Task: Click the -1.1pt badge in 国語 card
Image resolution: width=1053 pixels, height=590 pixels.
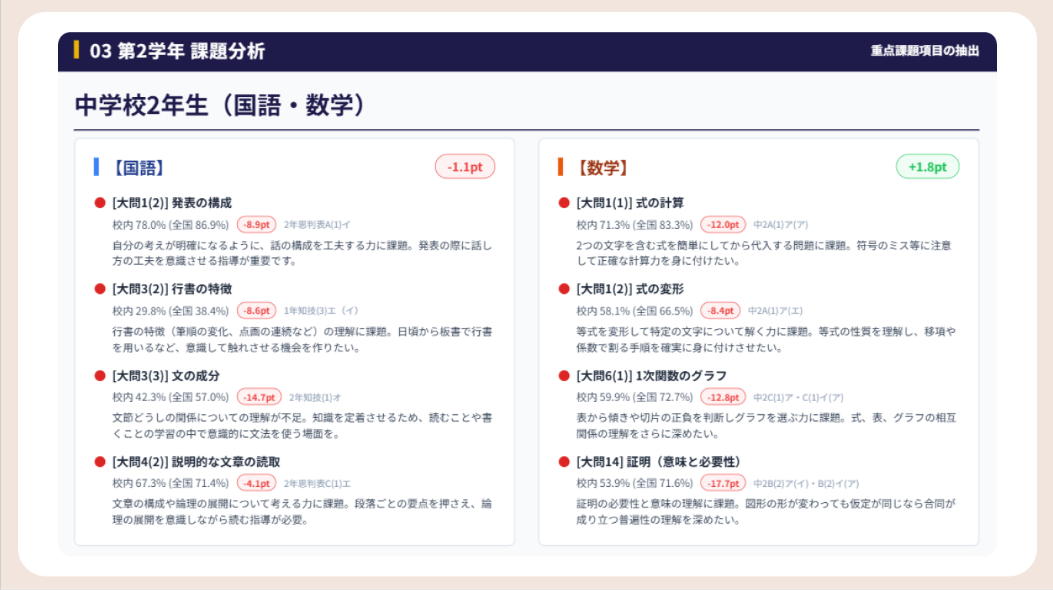Action: [465, 167]
